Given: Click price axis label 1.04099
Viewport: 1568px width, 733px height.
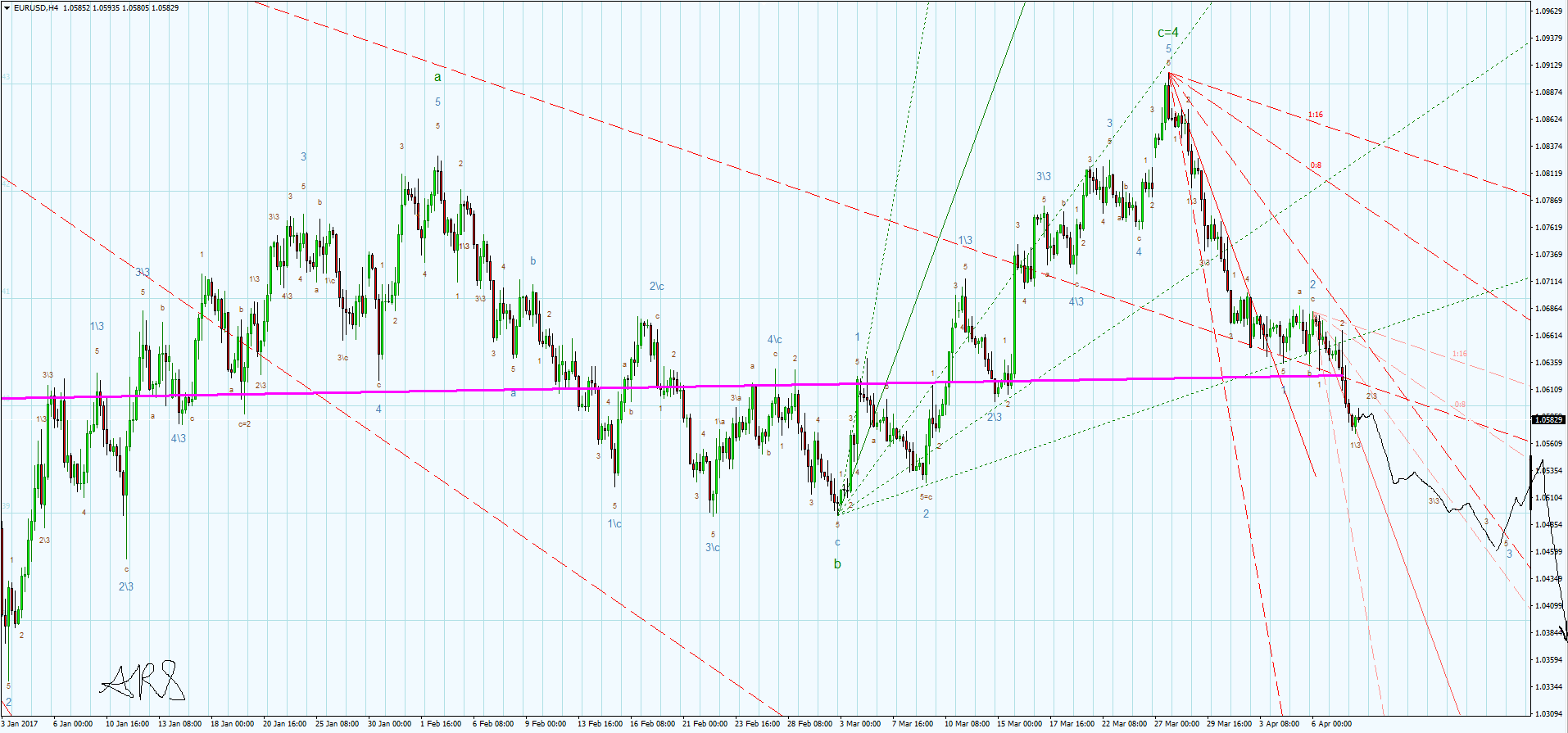Looking at the screenshot, I should pos(1549,606).
